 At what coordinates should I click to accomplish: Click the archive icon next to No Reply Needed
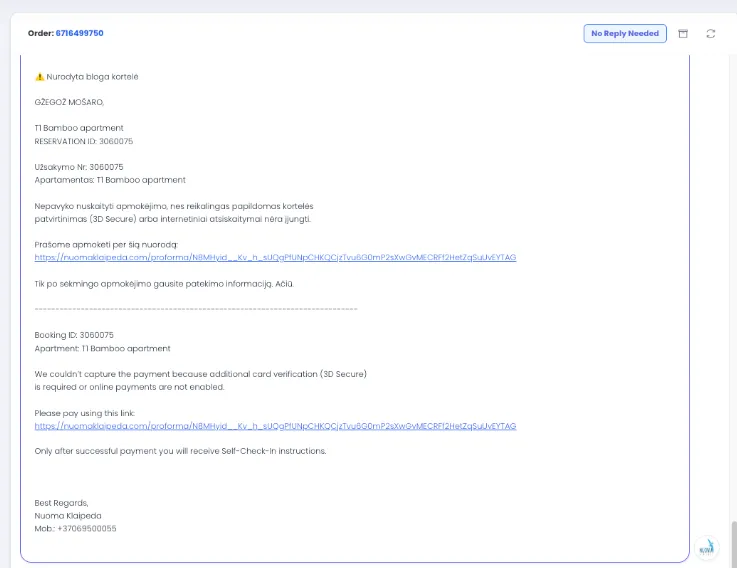coord(683,33)
